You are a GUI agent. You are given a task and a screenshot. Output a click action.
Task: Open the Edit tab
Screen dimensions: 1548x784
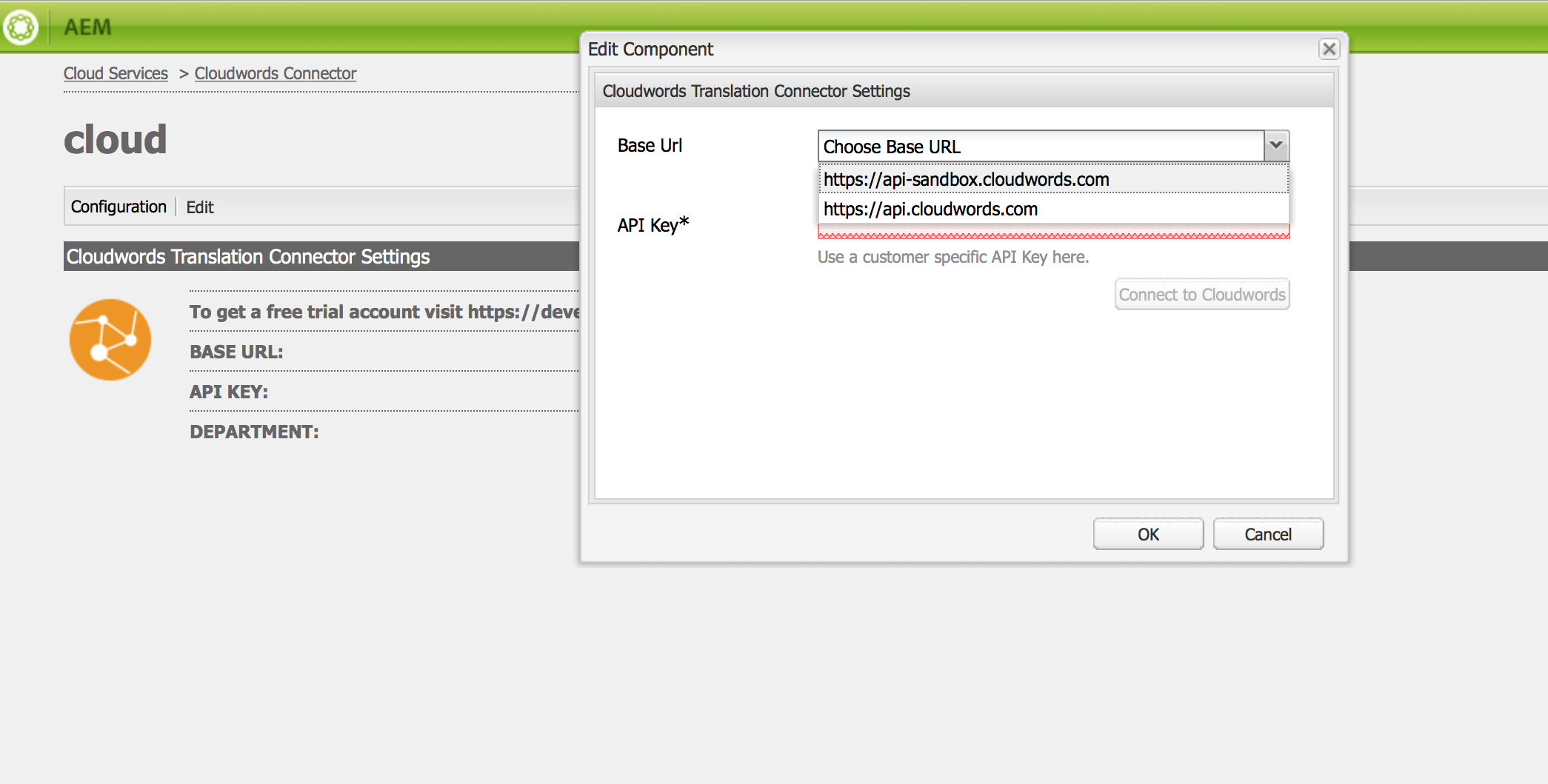click(199, 207)
